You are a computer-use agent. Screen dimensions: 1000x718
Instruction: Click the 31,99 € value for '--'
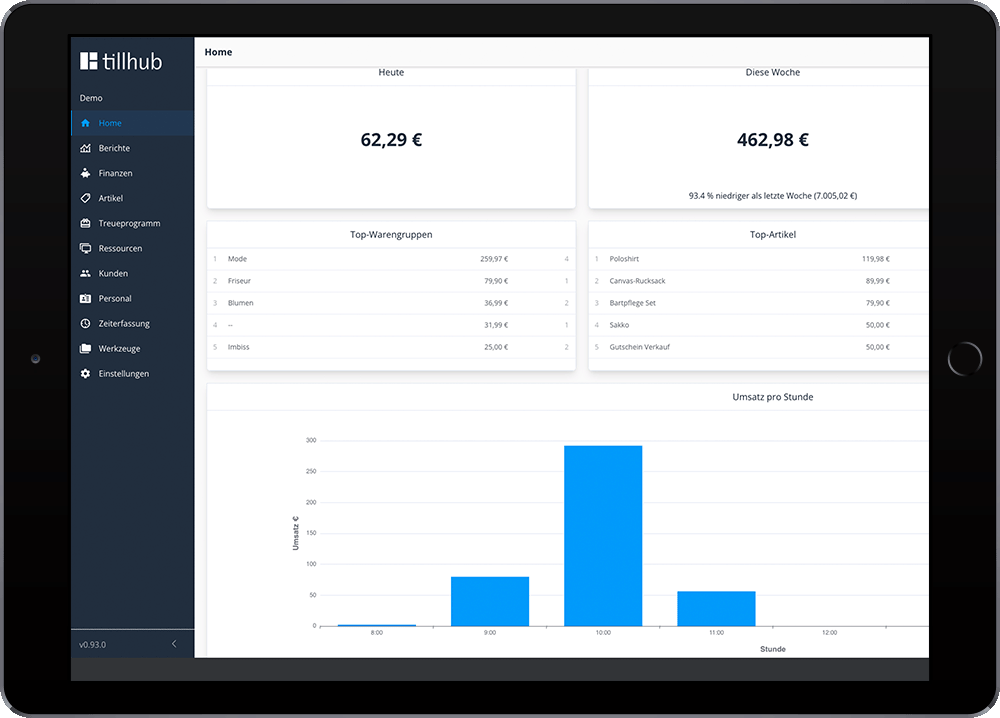(x=496, y=325)
